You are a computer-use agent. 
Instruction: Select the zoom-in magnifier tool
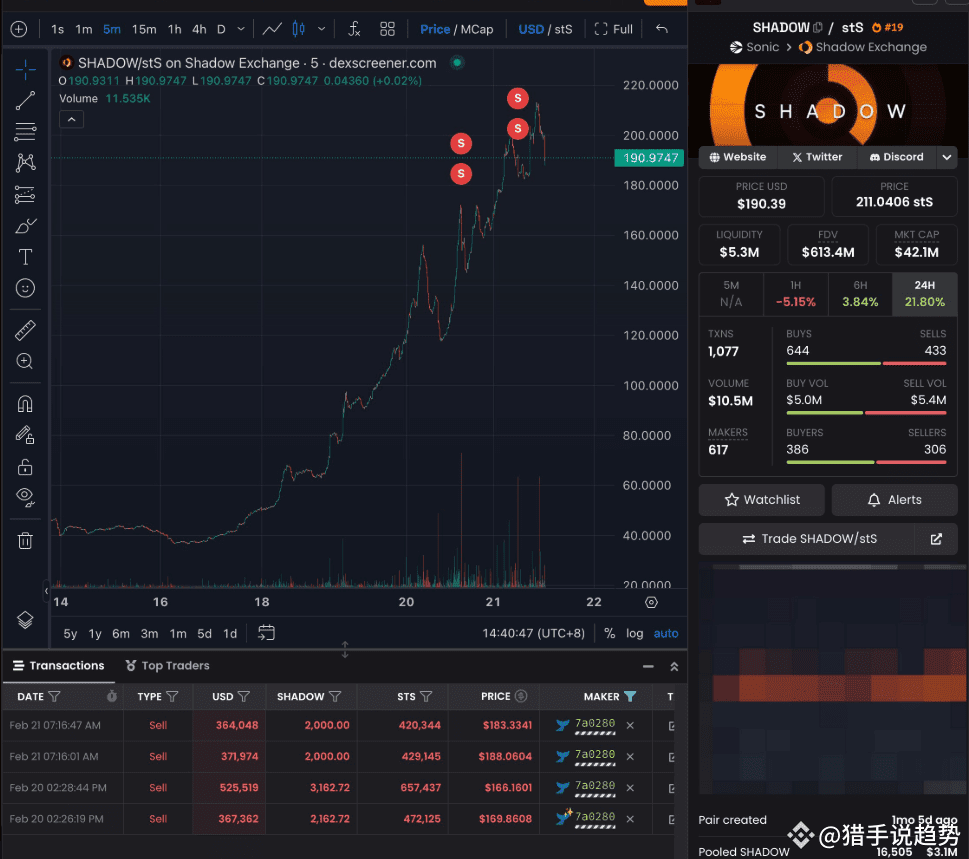[x=25, y=361]
